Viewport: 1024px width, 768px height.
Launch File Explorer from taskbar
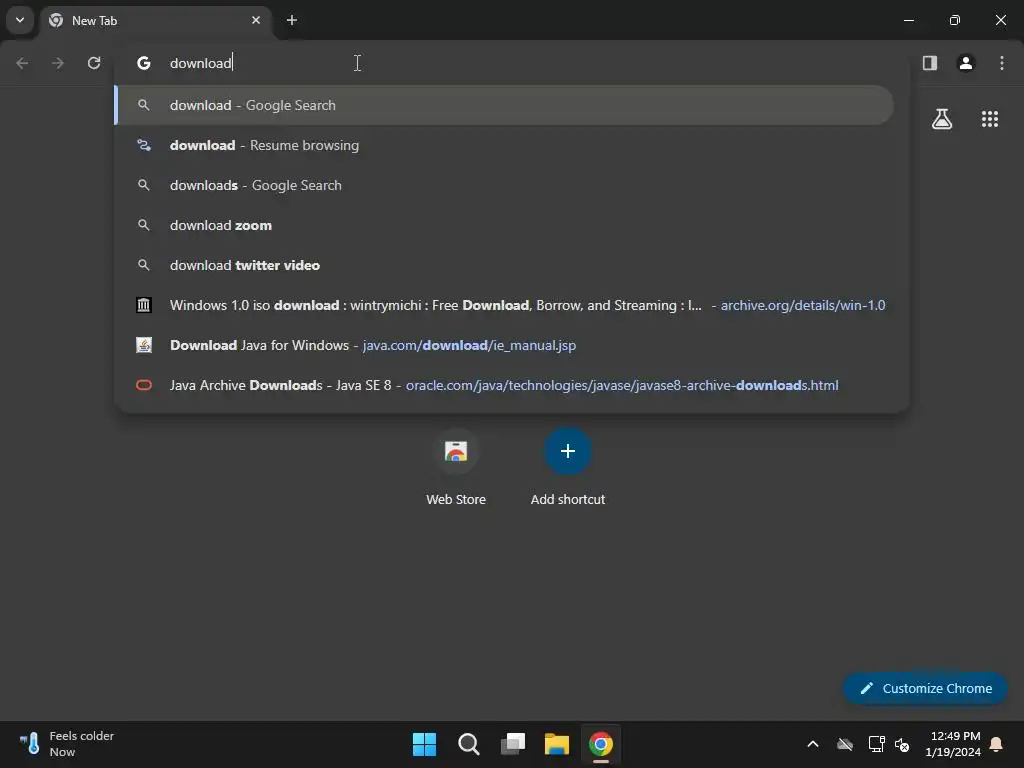[557, 744]
